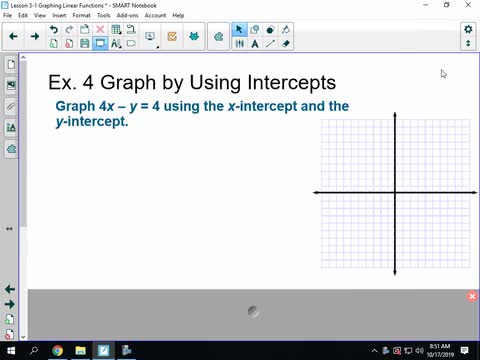Click the Undo arrow in toolbar
This screenshot has width=480, height=360.
(54, 30)
